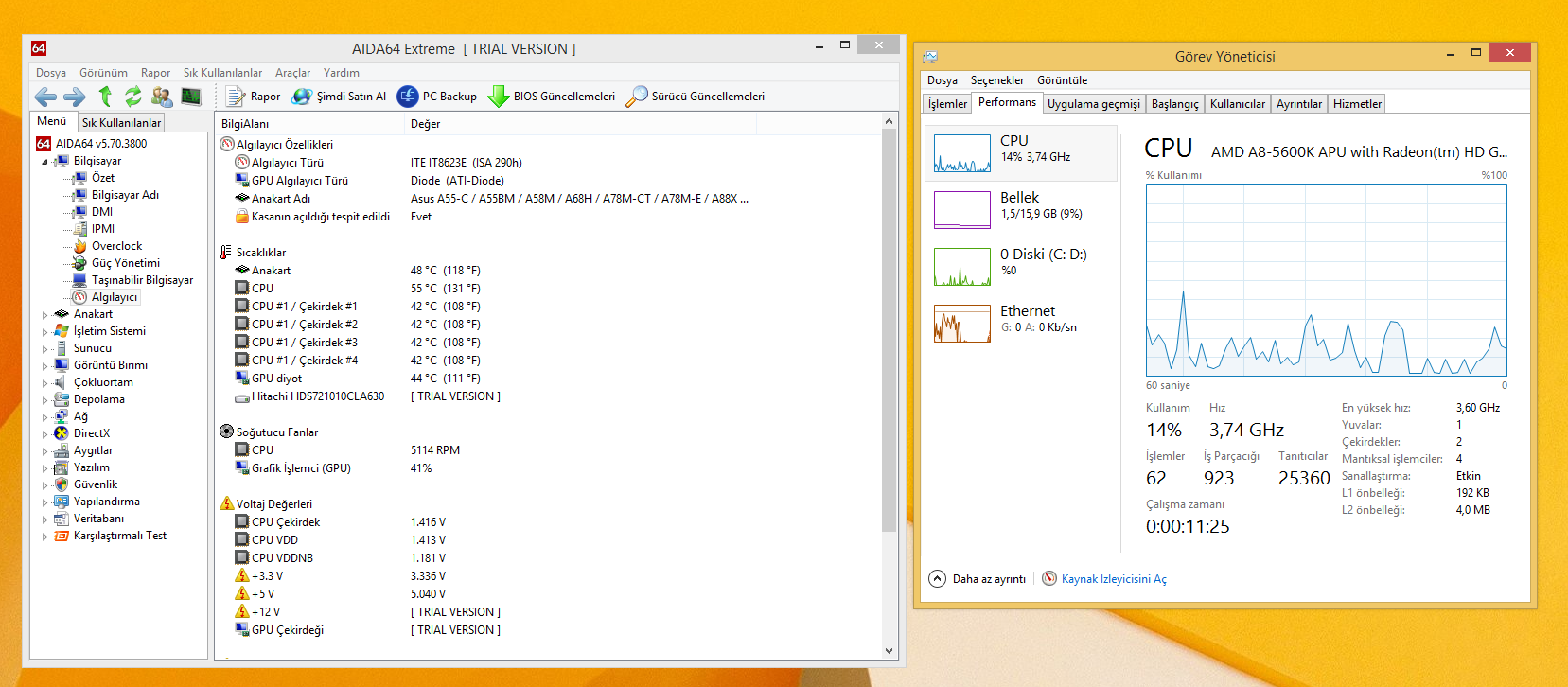This screenshot has width=1568, height=687.
Task: Open the Araçlar menu in AIDA64
Action: point(292,73)
